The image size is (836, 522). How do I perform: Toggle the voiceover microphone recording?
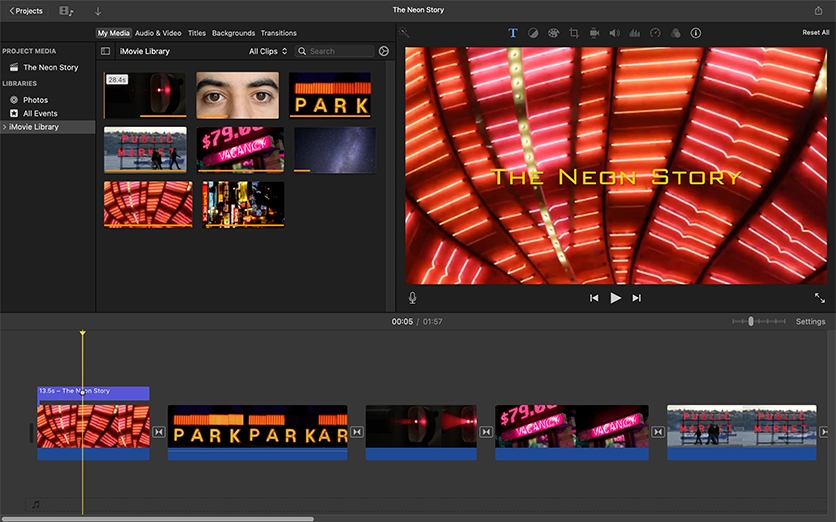pos(412,298)
